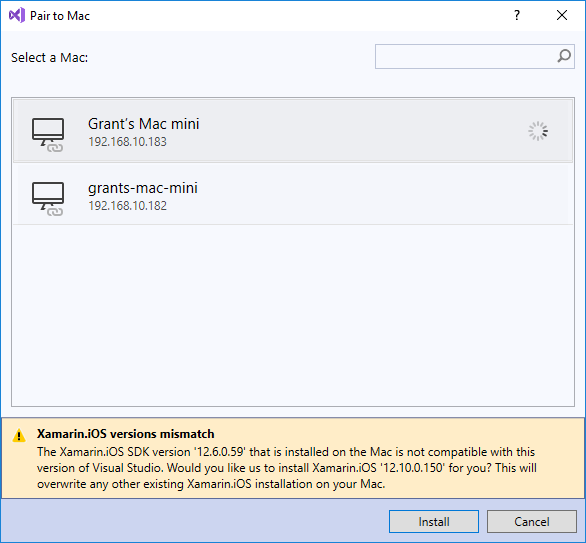Select the grants-mac-mini computer icon
586x543 pixels.
point(48,199)
